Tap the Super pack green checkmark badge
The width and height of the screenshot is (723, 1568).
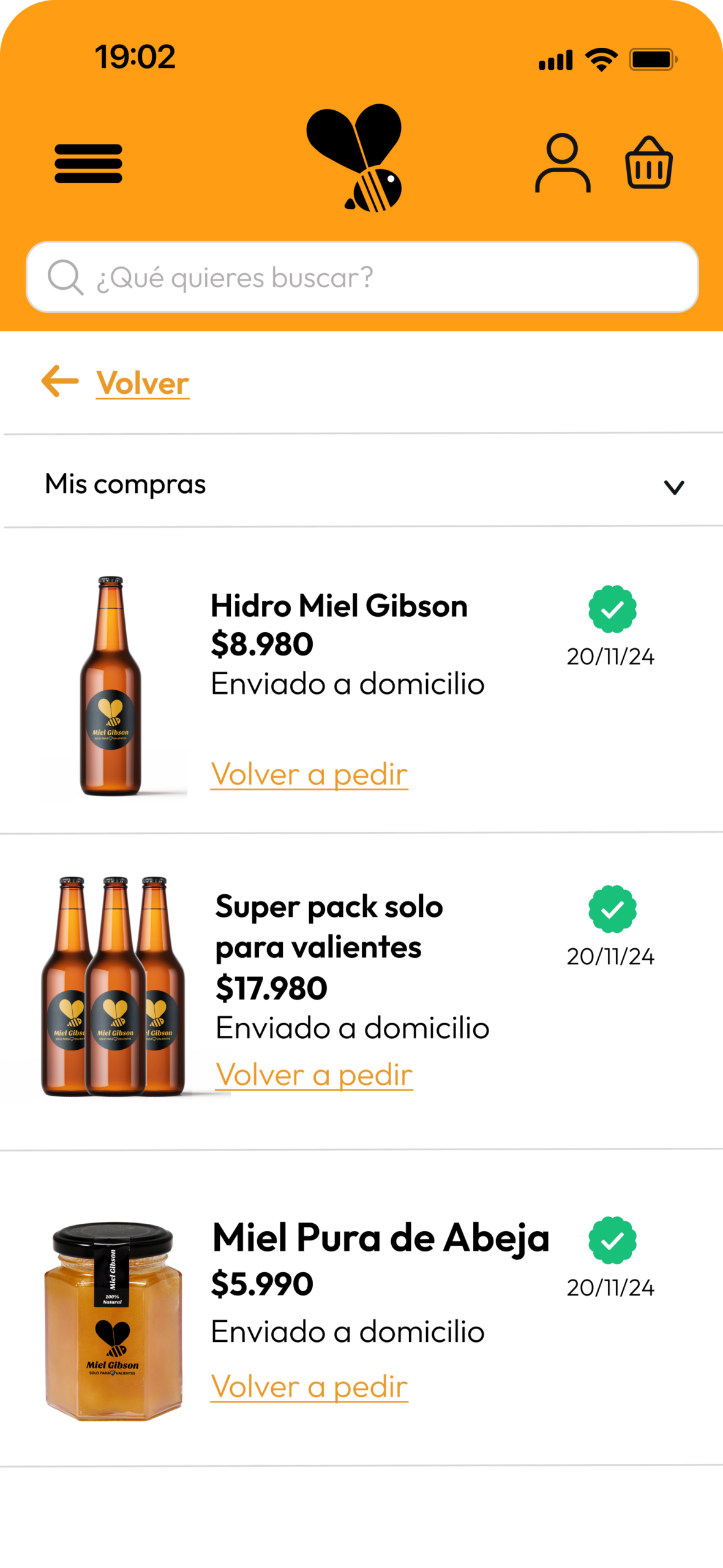click(612, 909)
